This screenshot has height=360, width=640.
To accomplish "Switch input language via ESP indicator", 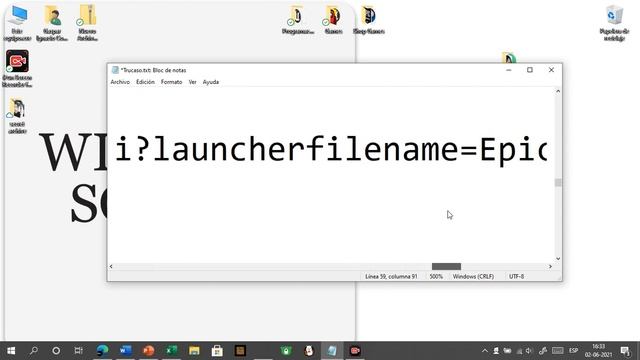I will pyautogui.click(x=573, y=351).
